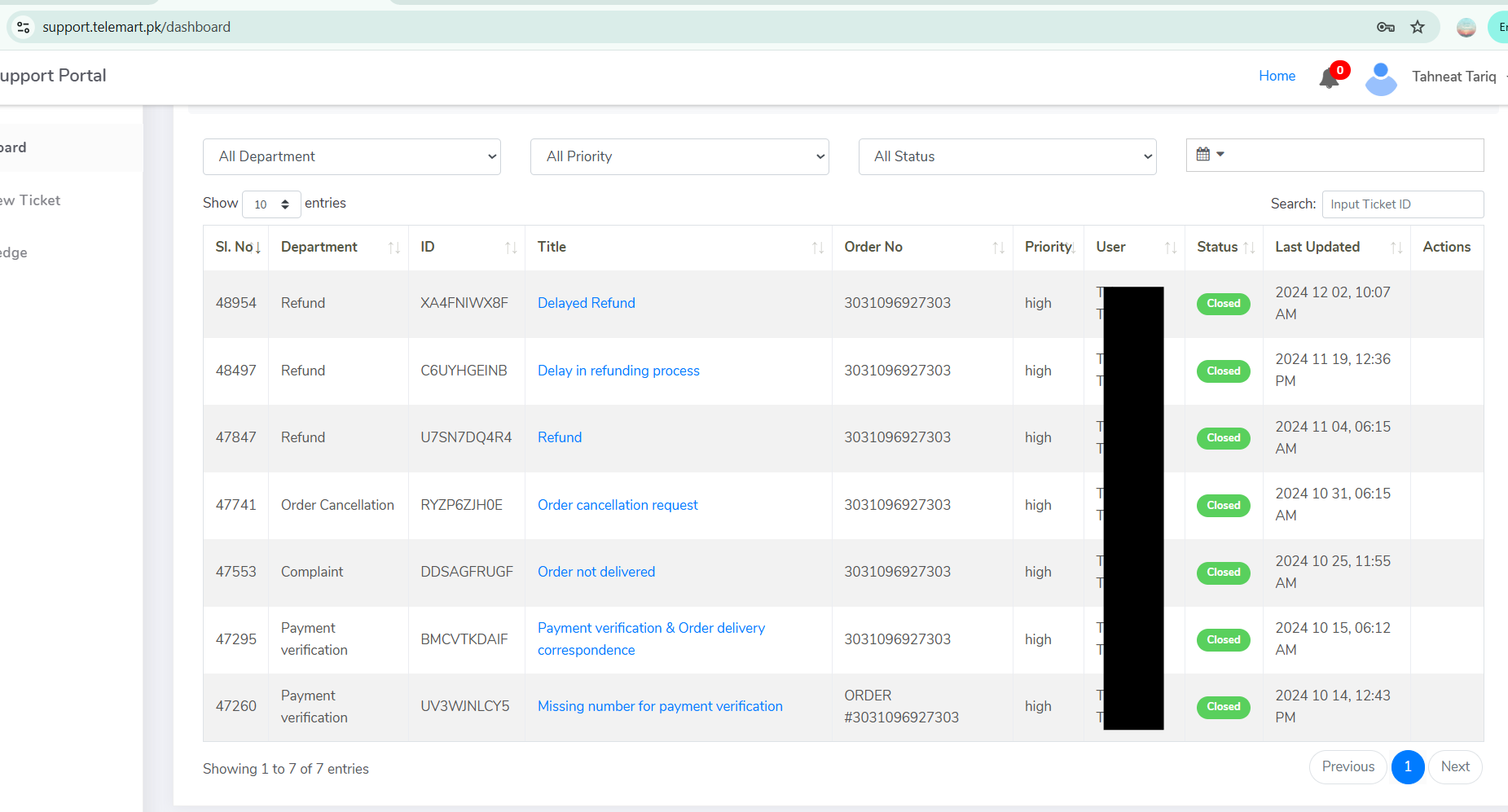The height and width of the screenshot is (812, 1508).
Task: Sort the ID column
Action: 511,248
